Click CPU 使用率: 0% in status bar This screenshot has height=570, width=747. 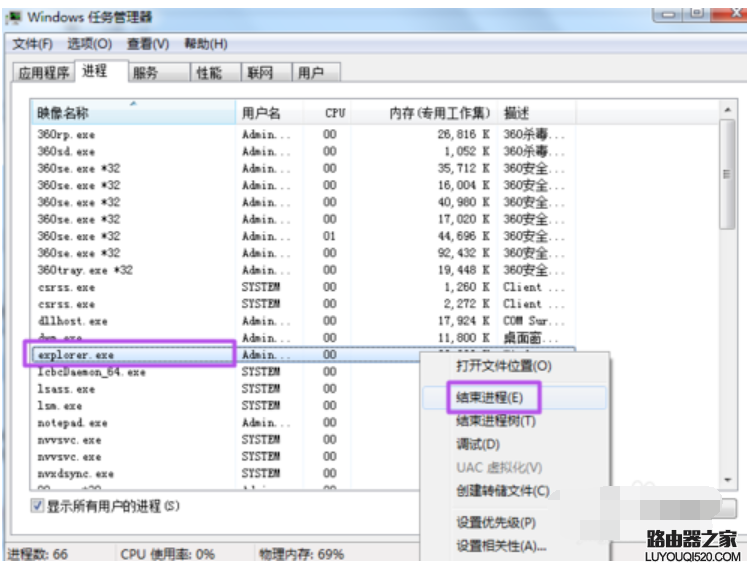click(167, 554)
